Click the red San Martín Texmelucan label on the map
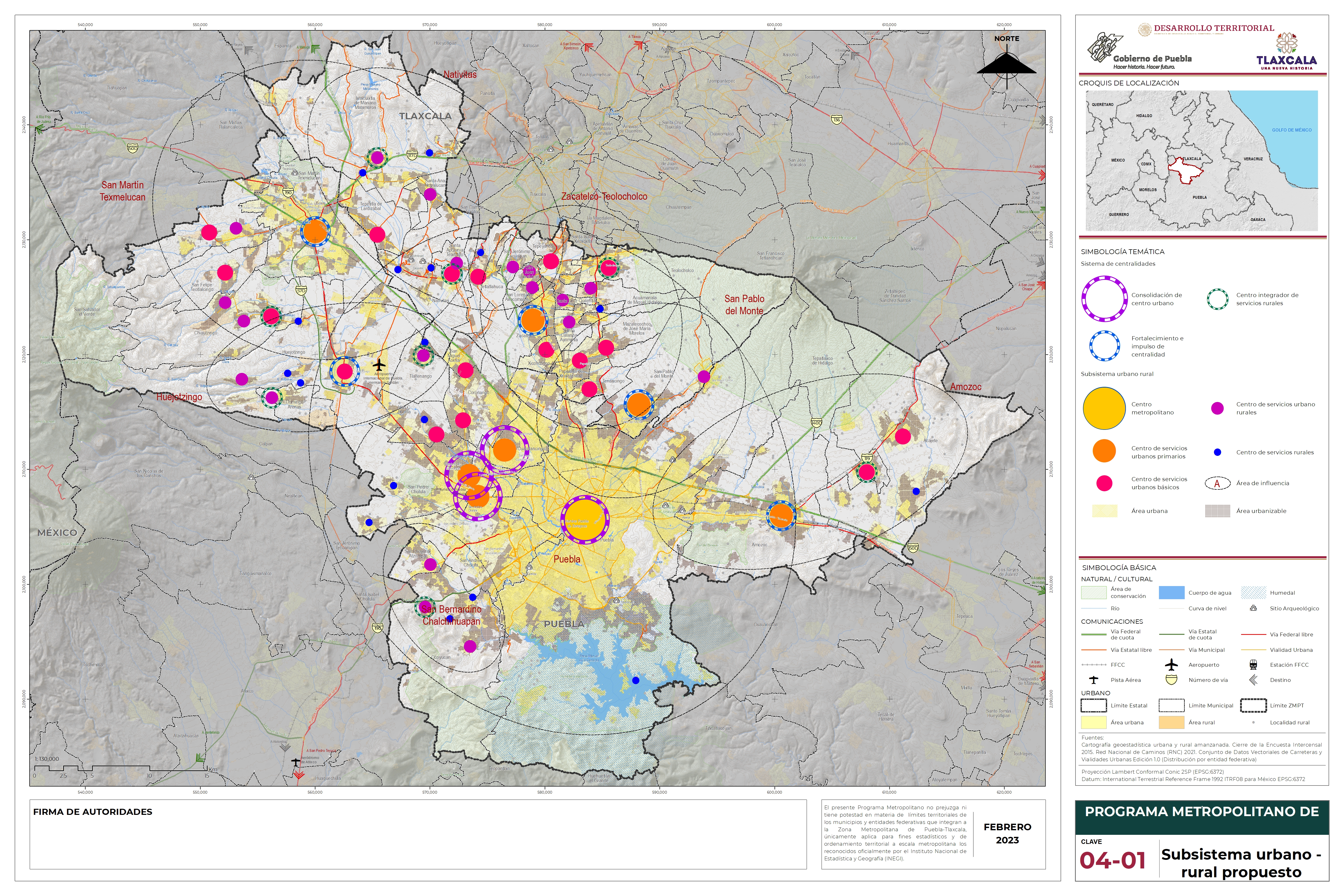This screenshot has width=1344, height=896. point(123,191)
